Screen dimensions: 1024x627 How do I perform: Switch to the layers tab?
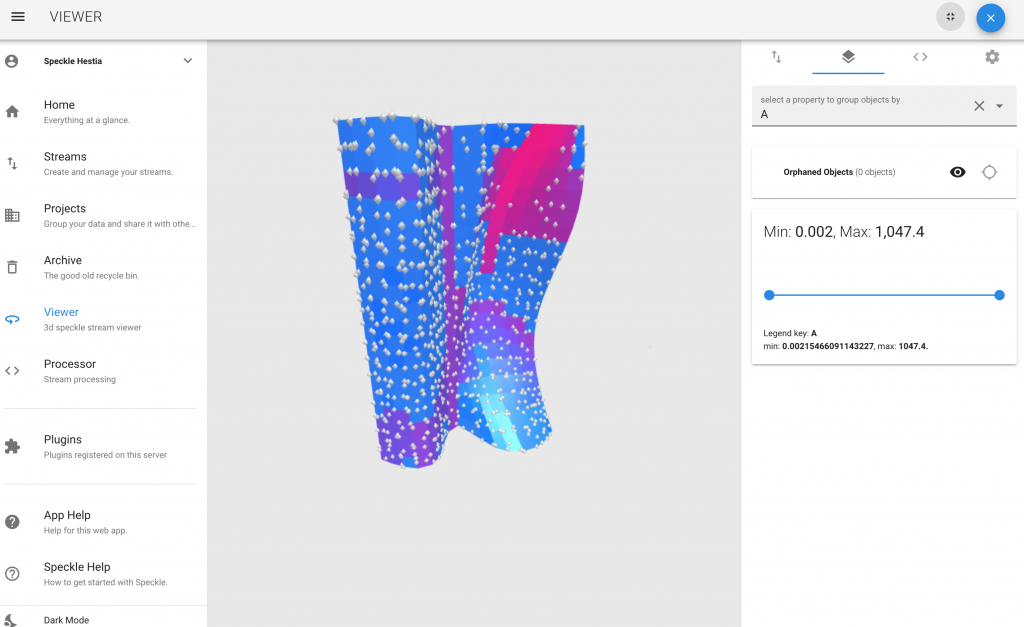(x=848, y=57)
